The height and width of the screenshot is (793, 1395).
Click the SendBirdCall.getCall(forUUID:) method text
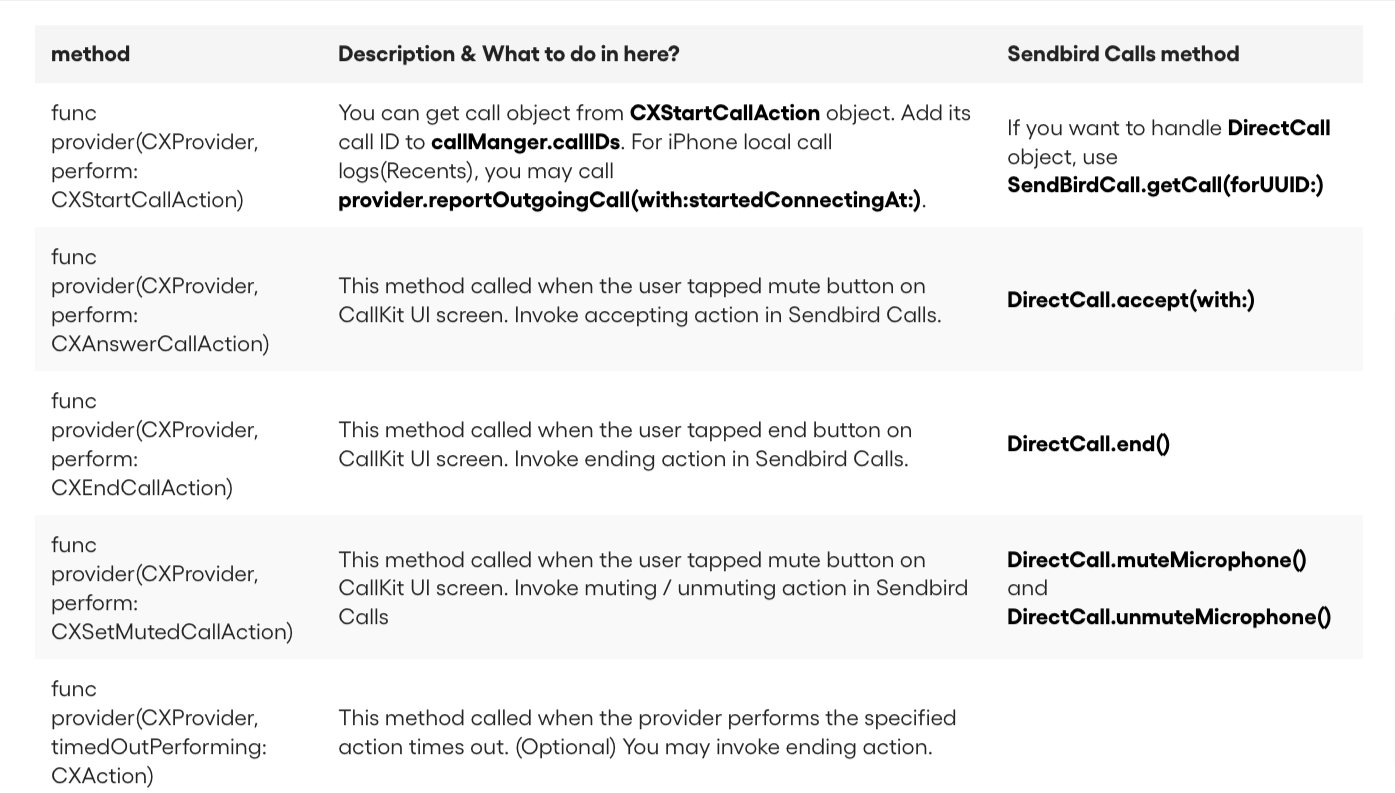(1164, 185)
